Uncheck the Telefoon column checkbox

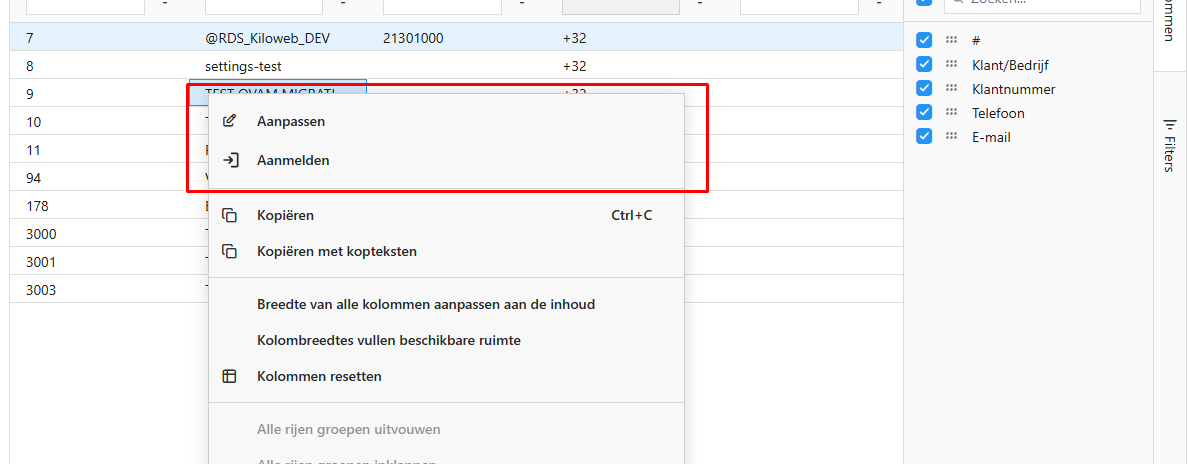coord(925,113)
